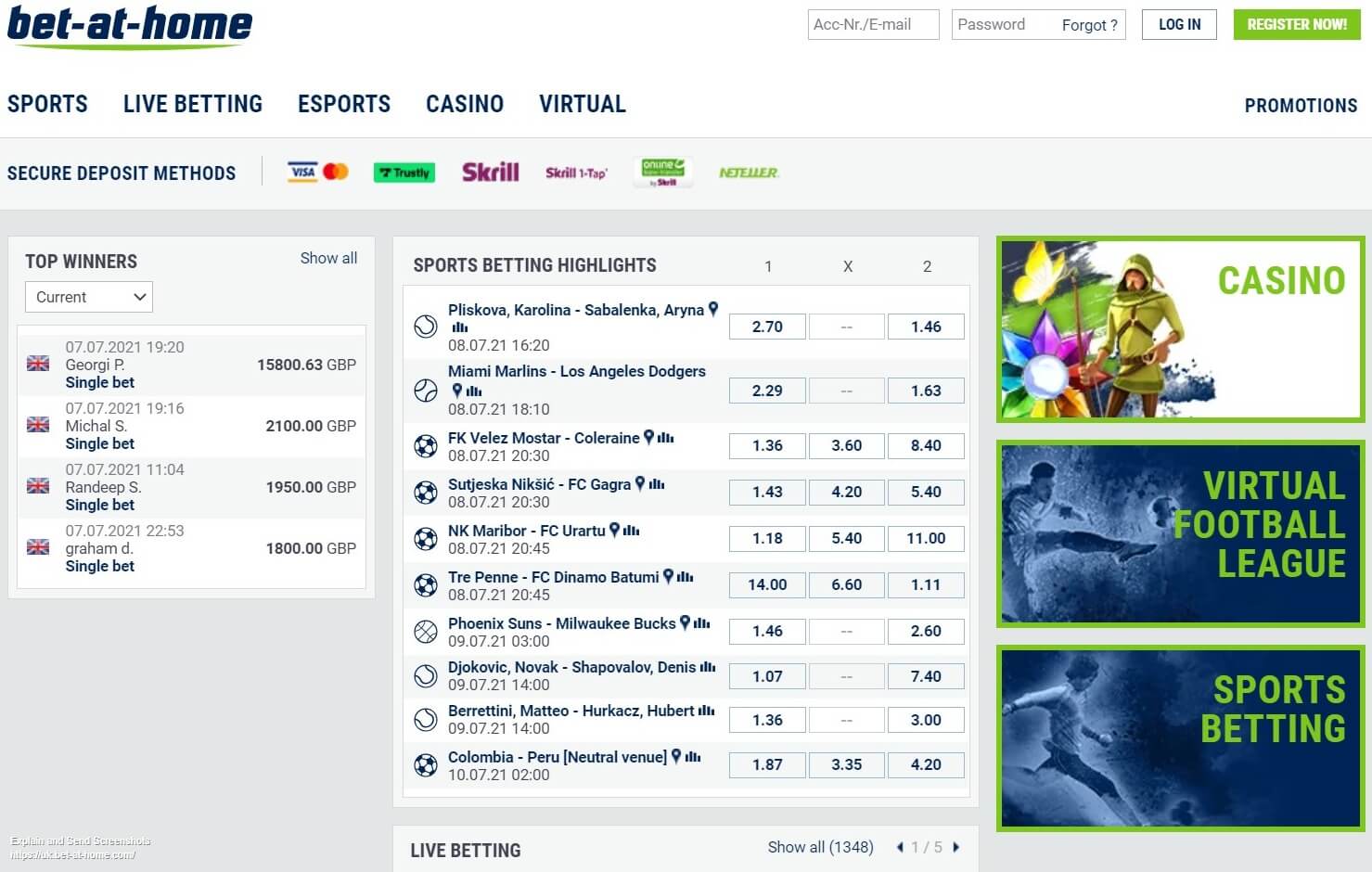1372x872 pixels.
Task: Open statistics icon for Colombia - Peru
Action: (693, 757)
